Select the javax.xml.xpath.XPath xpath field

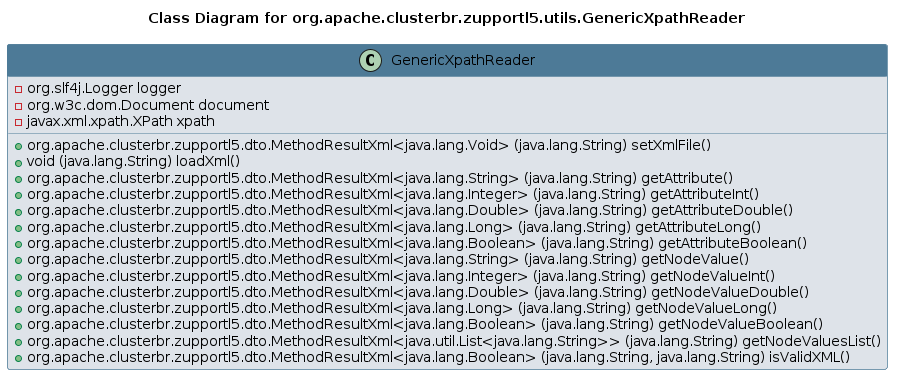tap(121, 122)
